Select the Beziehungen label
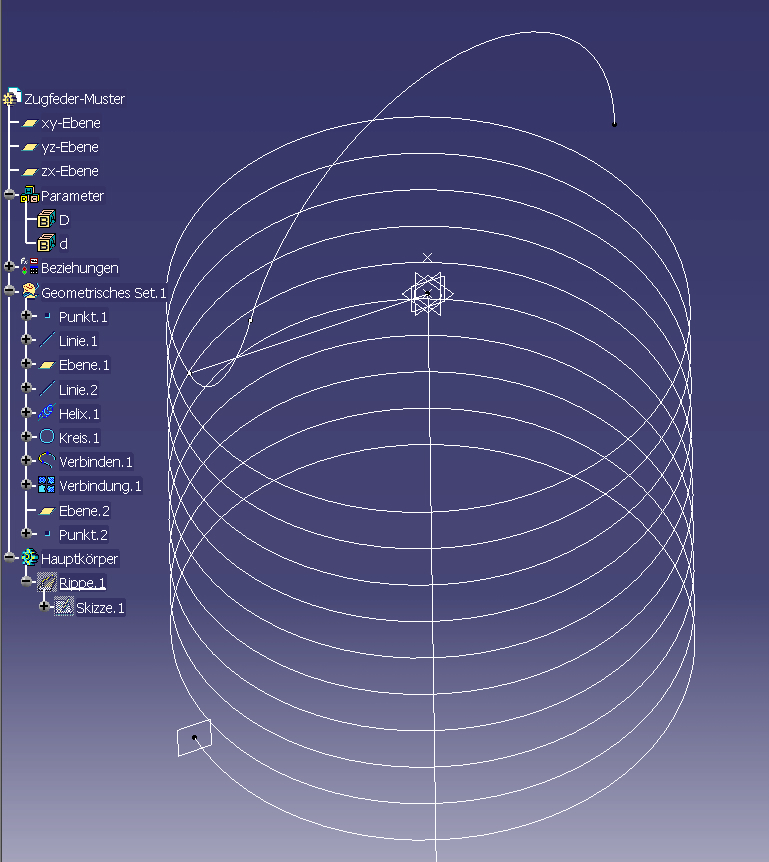 click(x=80, y=268)
